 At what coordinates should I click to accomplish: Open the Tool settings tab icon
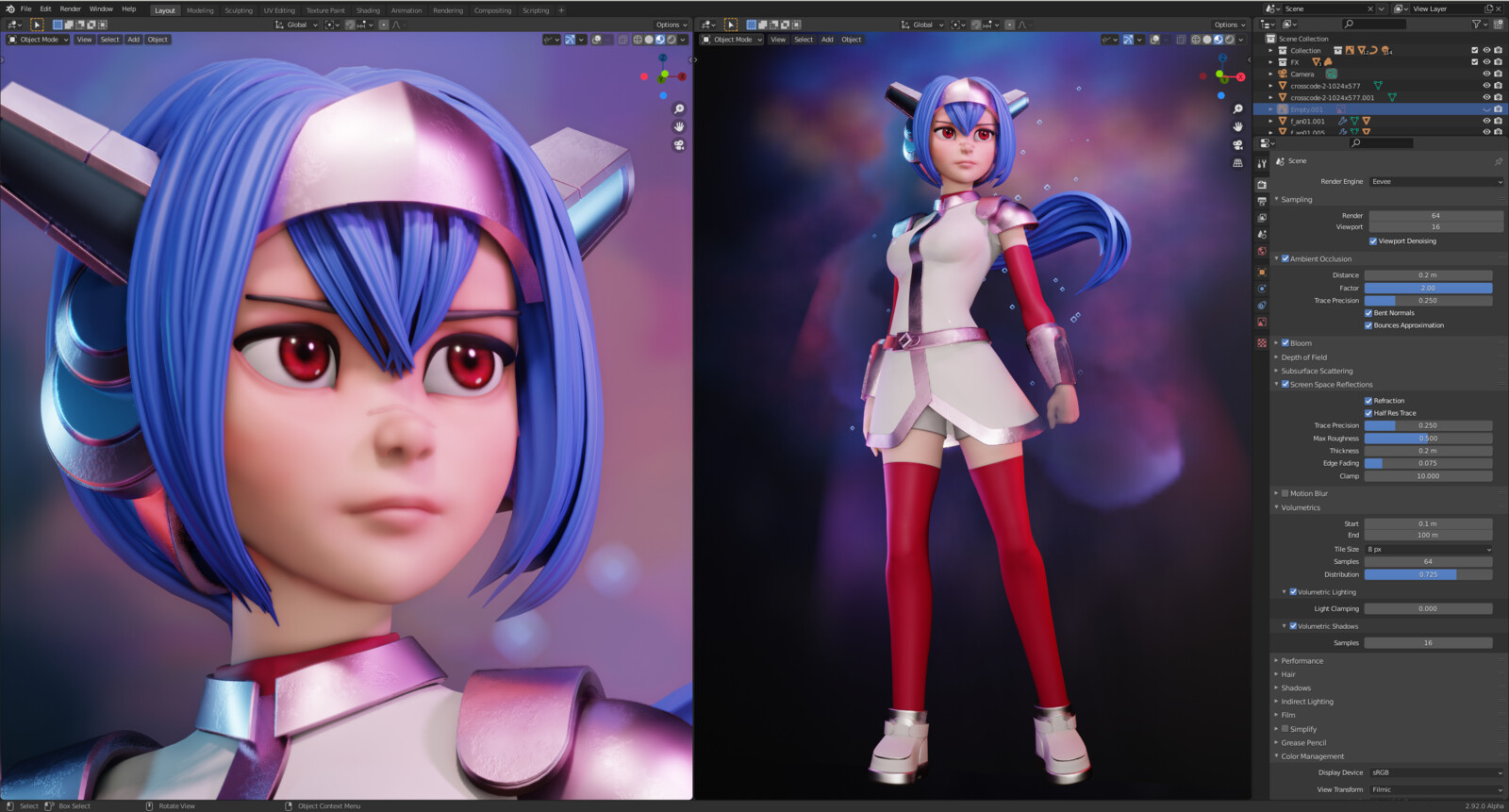1262,164
